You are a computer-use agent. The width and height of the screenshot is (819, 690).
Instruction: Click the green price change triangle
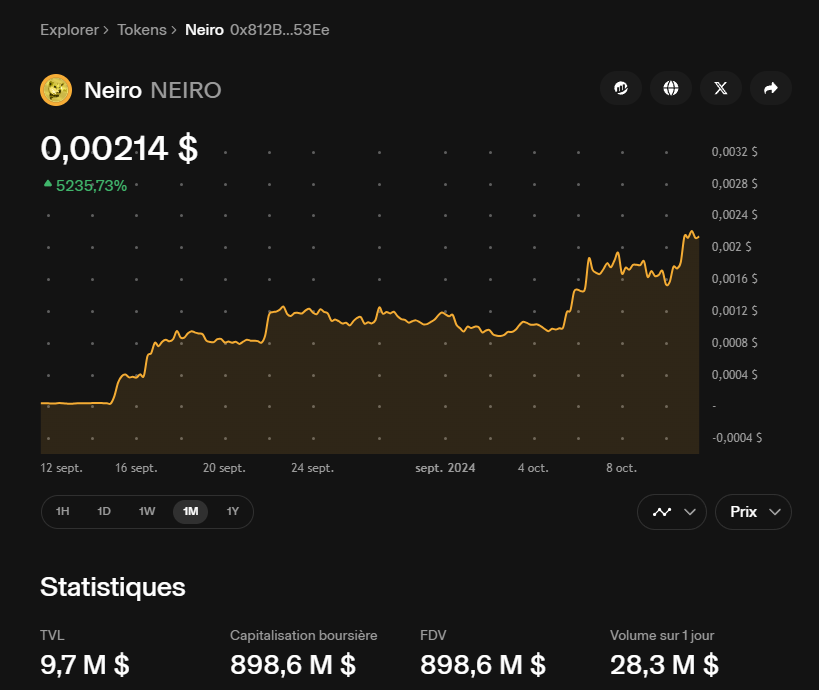coord(47,185)
